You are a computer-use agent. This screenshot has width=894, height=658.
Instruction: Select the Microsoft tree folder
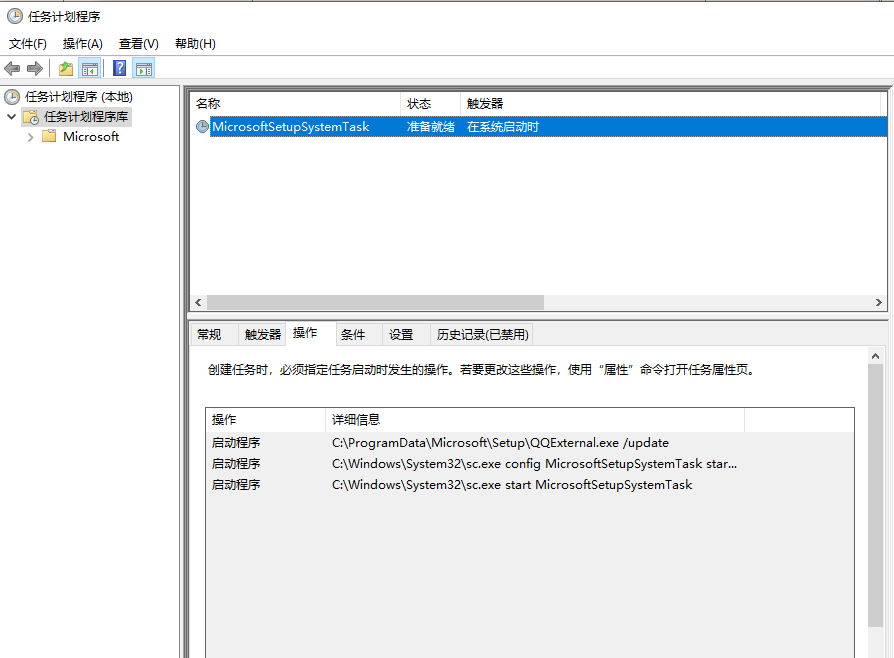point(91,137)
